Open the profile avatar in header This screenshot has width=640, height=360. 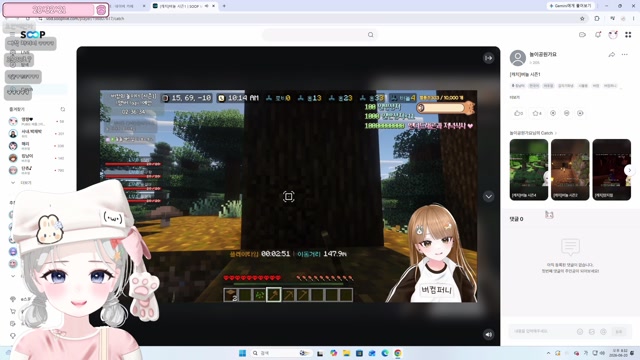point(613,35)
